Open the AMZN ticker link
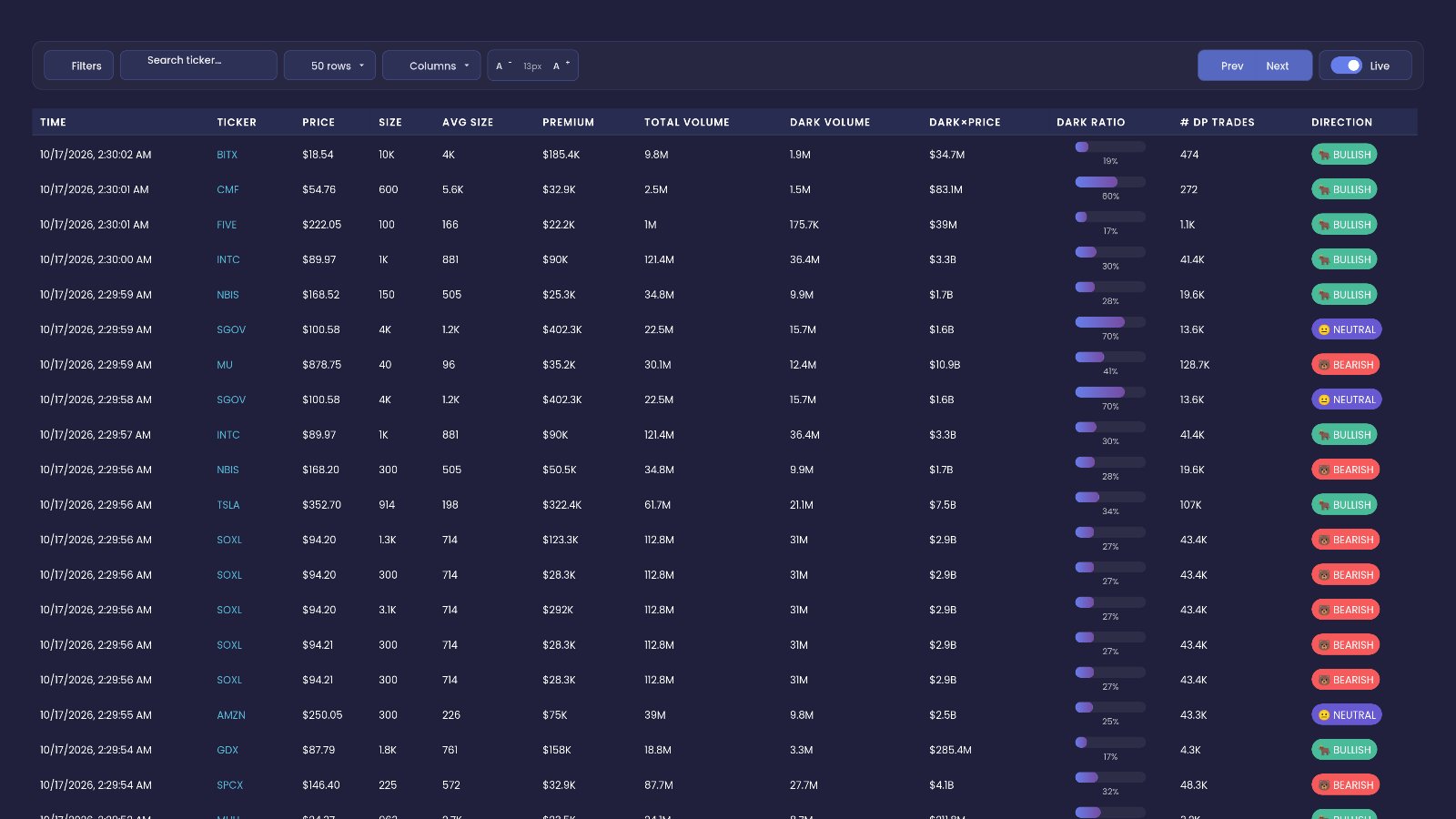 pos(231,715)
